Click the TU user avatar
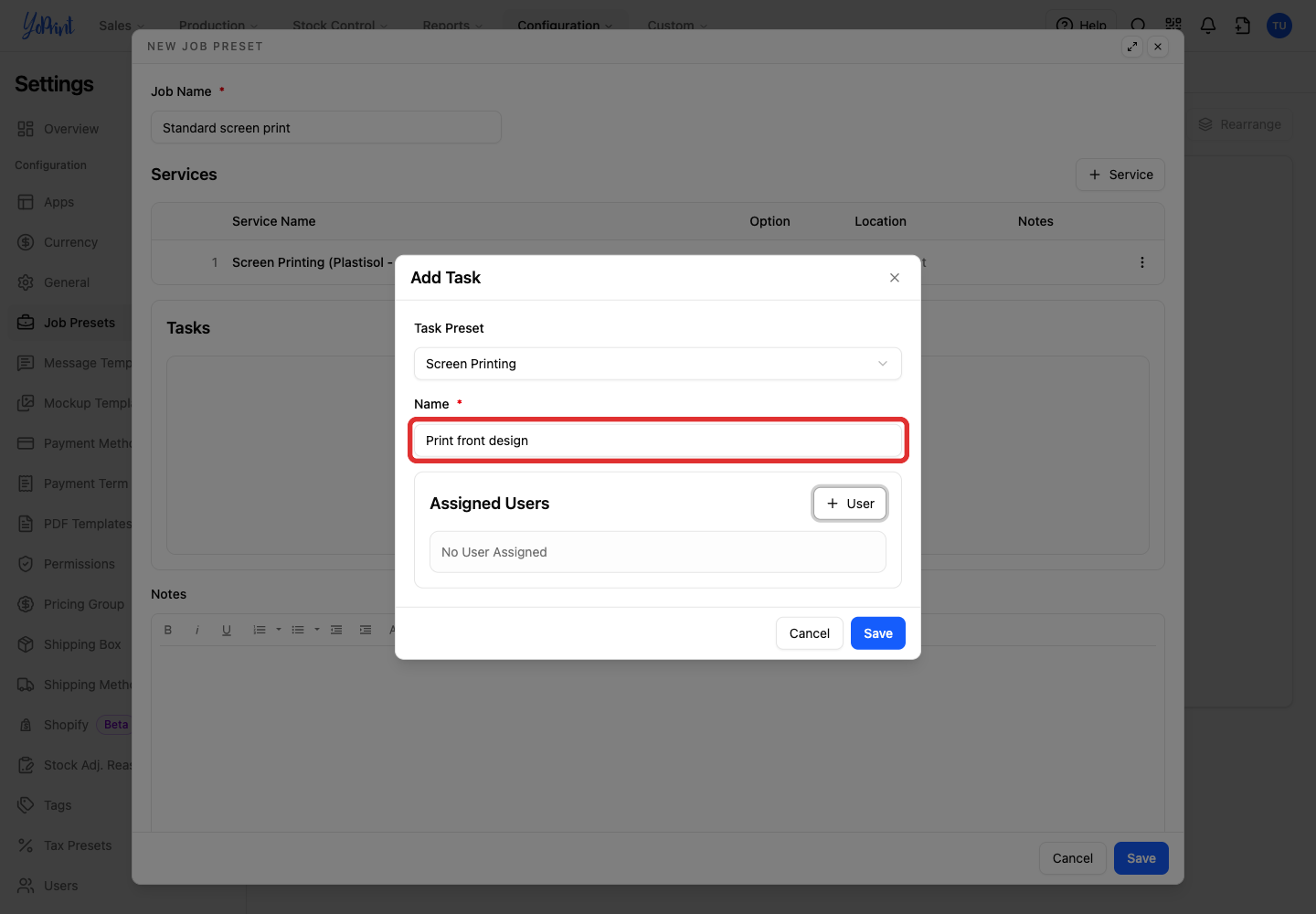The width and height of the screenshot is (1316, 914). click(1279, 26)
